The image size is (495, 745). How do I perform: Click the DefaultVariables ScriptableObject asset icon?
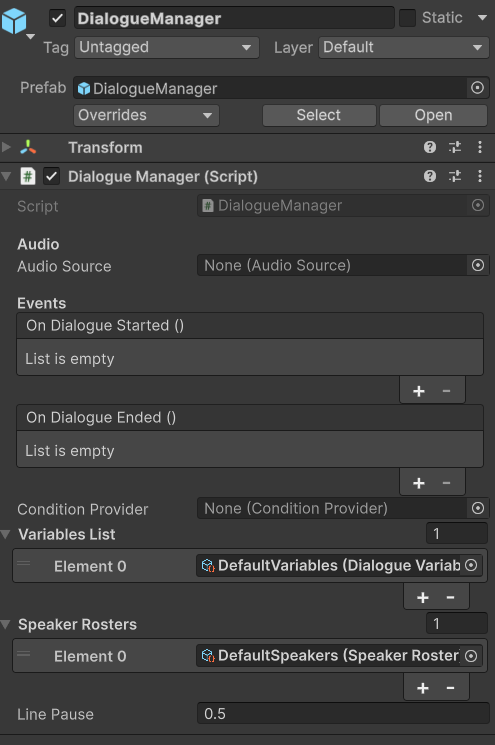point(208,565)
